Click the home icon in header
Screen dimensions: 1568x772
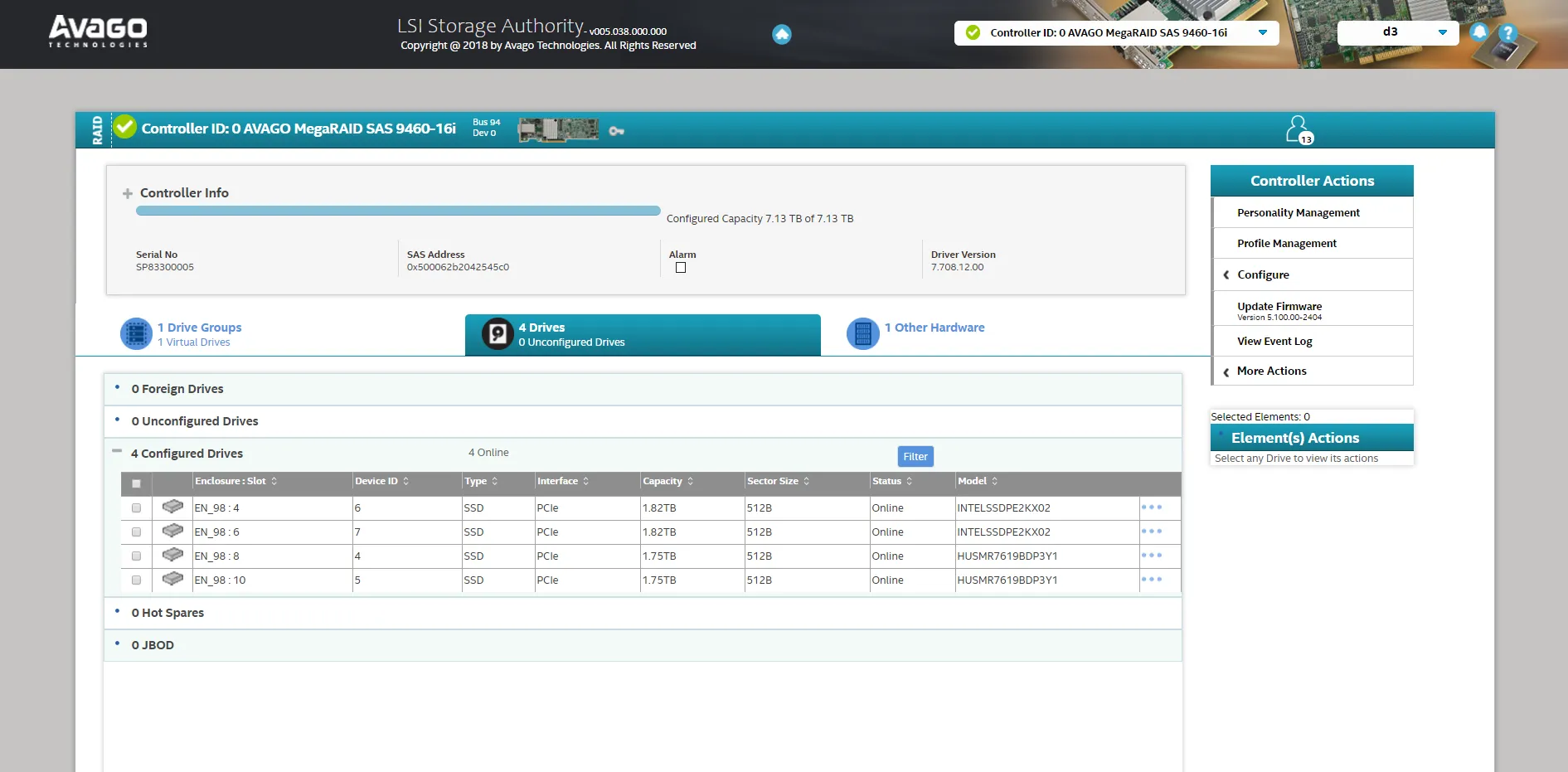pos(781,34)
